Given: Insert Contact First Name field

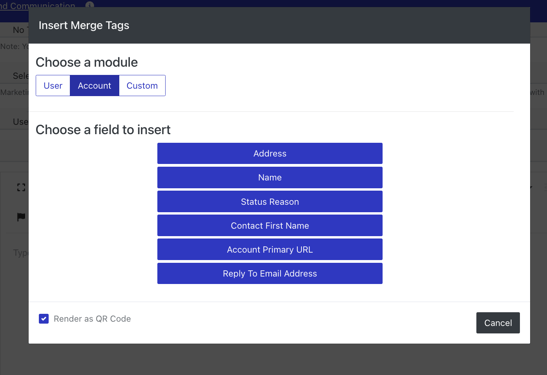Looking at the screenshot, I should 270,226.
